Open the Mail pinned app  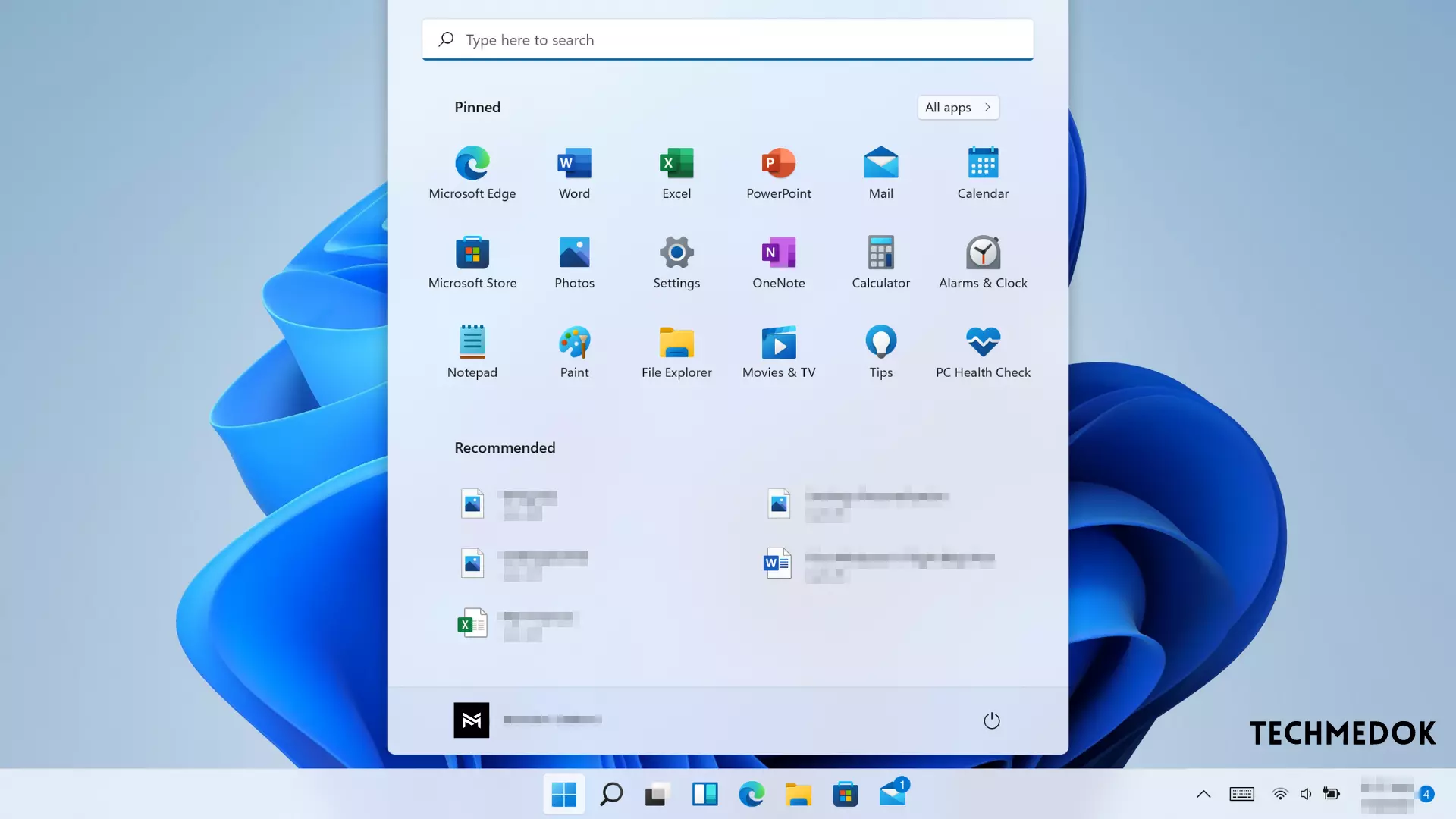tap(880, 173)
